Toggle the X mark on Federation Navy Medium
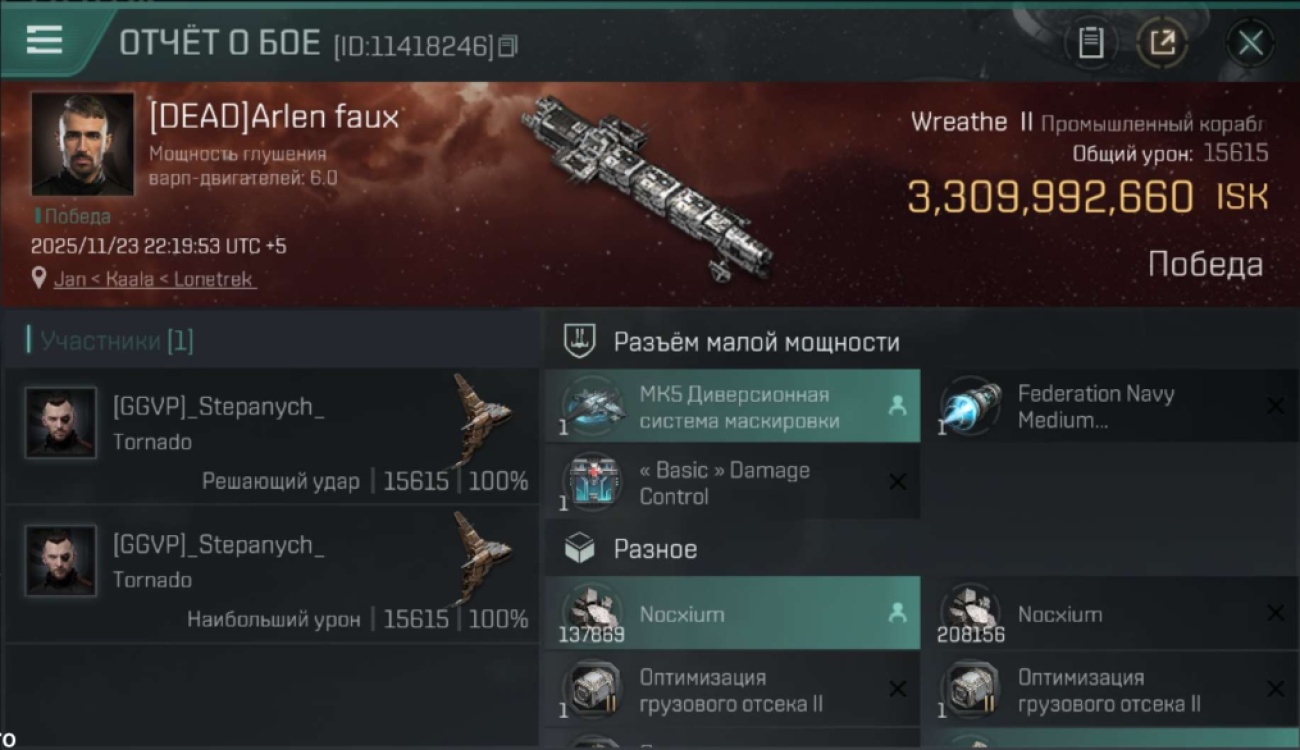The width and height of the screenshot is (1300, 750). coord(1275,406)
